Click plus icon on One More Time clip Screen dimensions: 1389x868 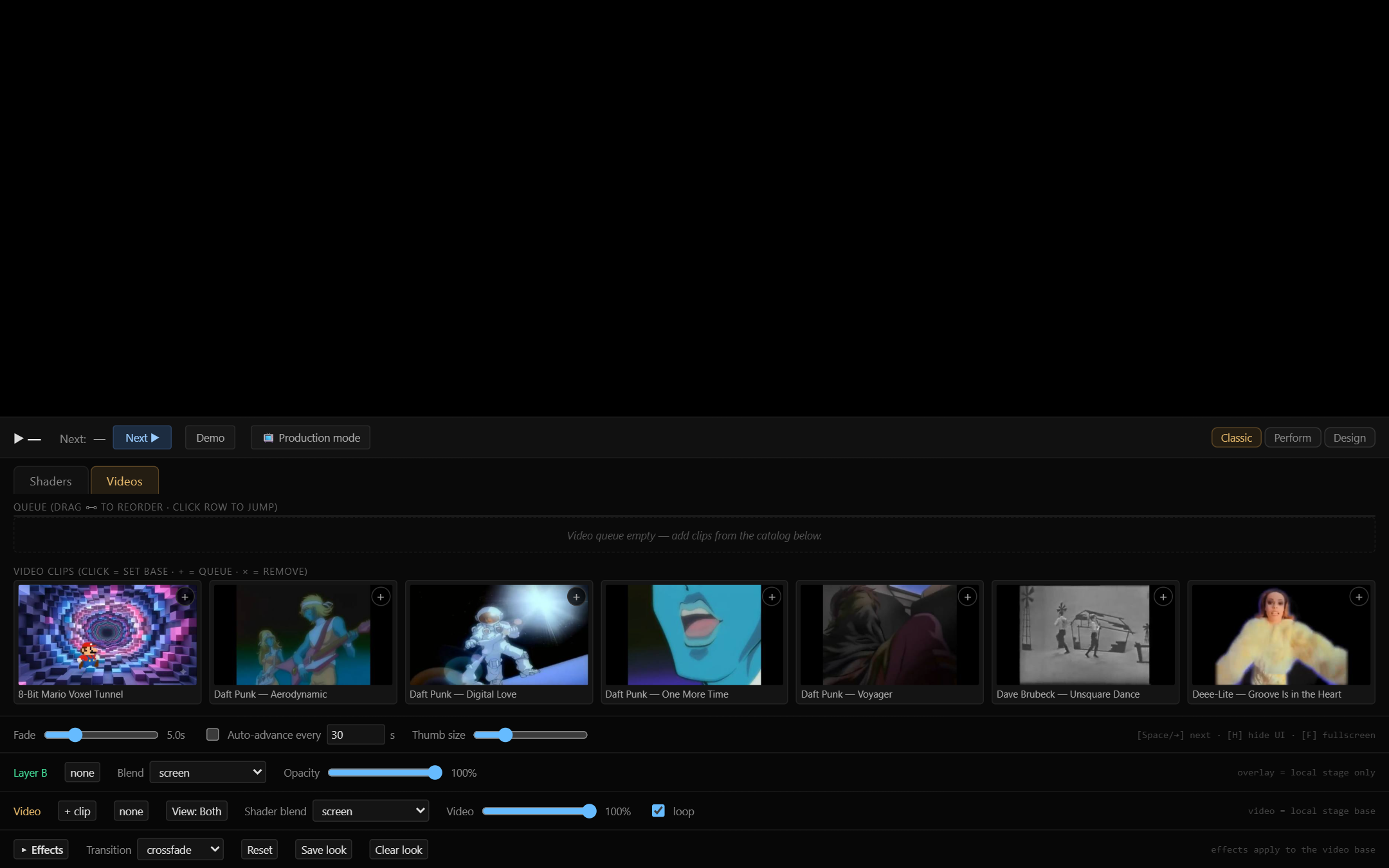772,597
